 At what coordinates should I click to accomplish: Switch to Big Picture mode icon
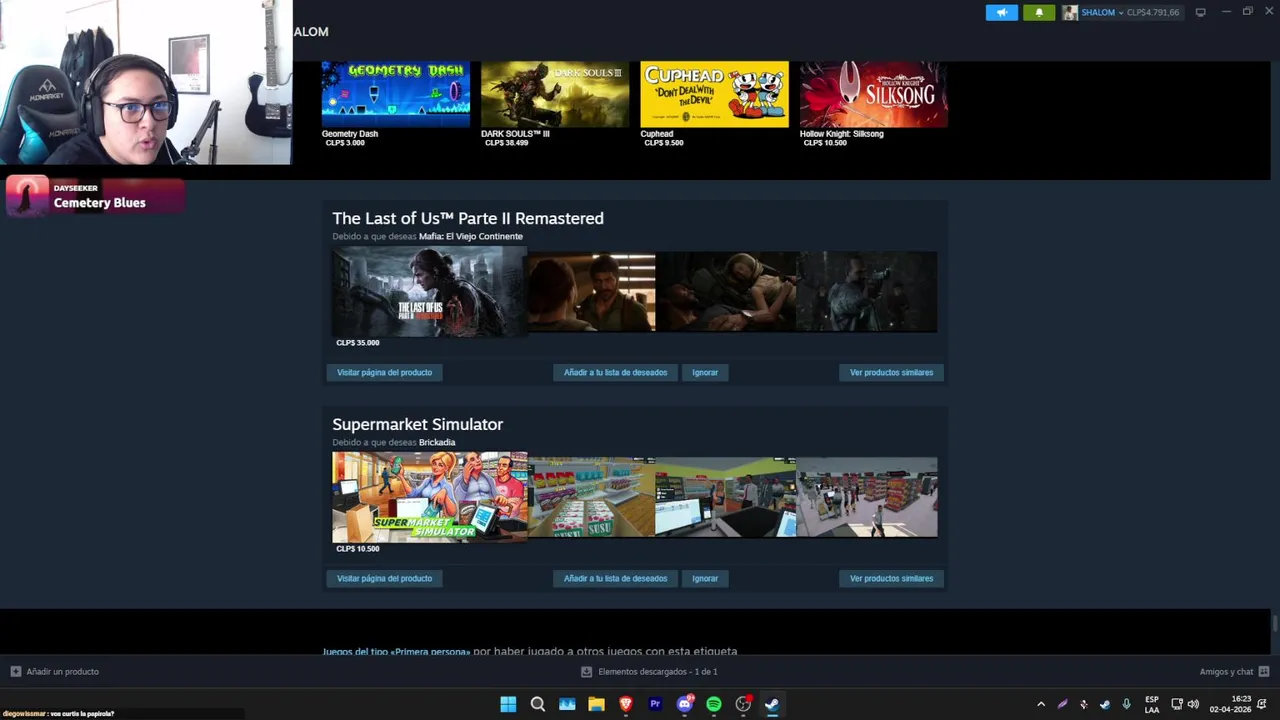coord(1201,12)
